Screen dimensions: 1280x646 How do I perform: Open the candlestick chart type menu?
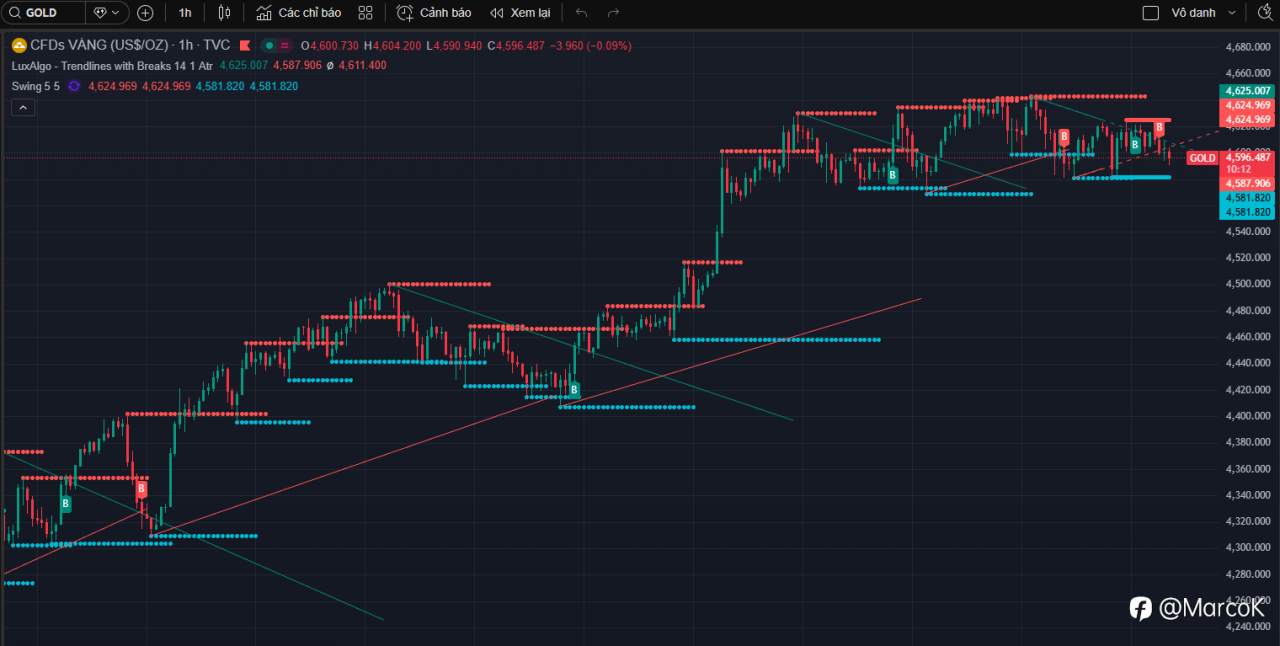pyautogui.click(x=224, y=13)
